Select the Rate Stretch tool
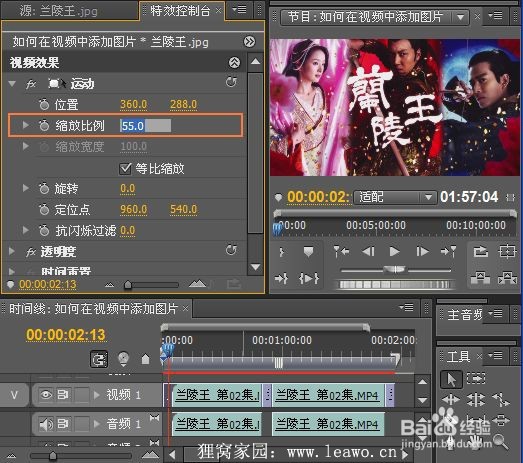The width and height of the screenshot is (523, 463). click(501, 399)
